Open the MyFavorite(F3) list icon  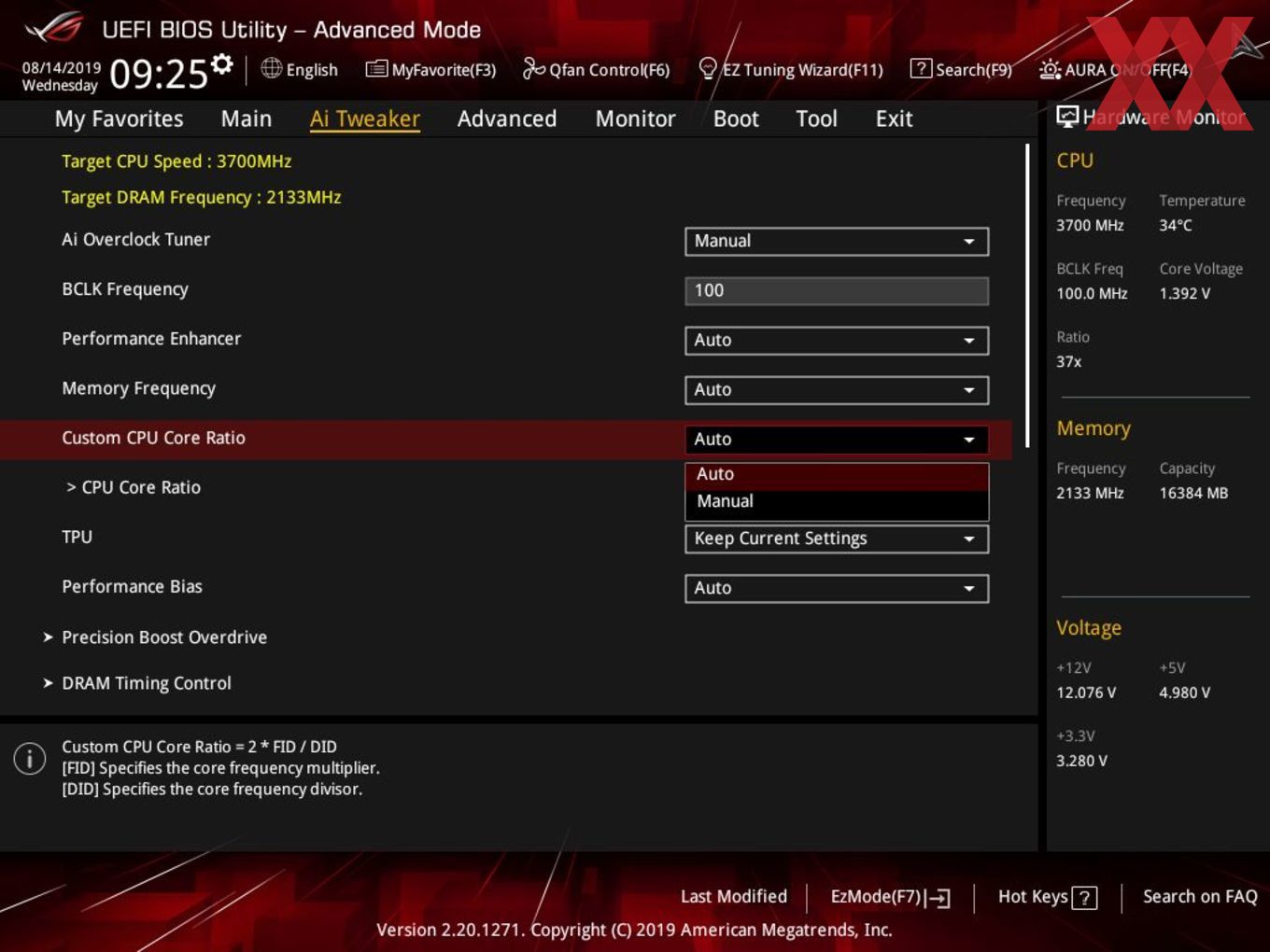[x=375, y=69]
